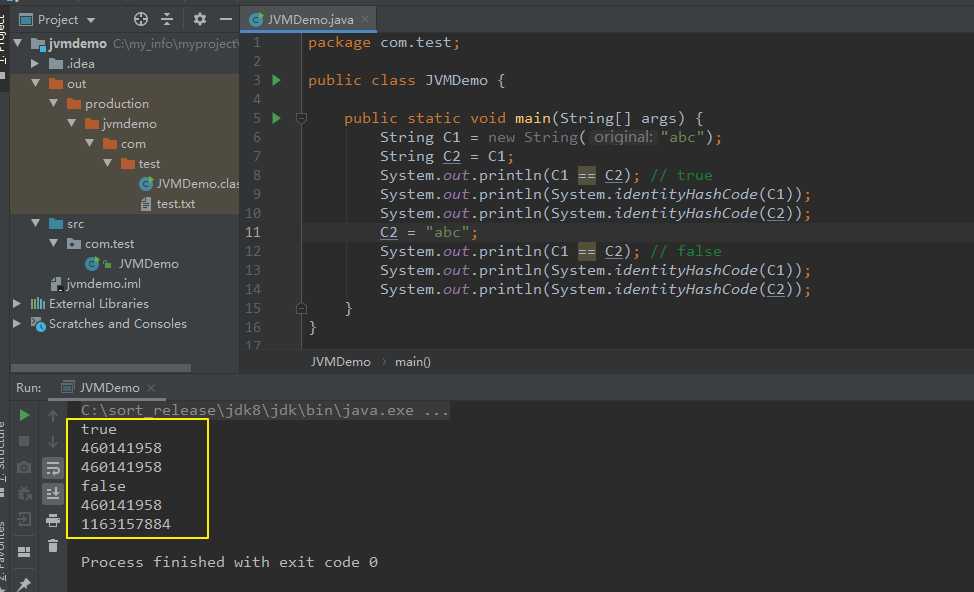974x592 pixels.
Task: Click line 11 code C2 = "abc"
Action: coord(429,232)
